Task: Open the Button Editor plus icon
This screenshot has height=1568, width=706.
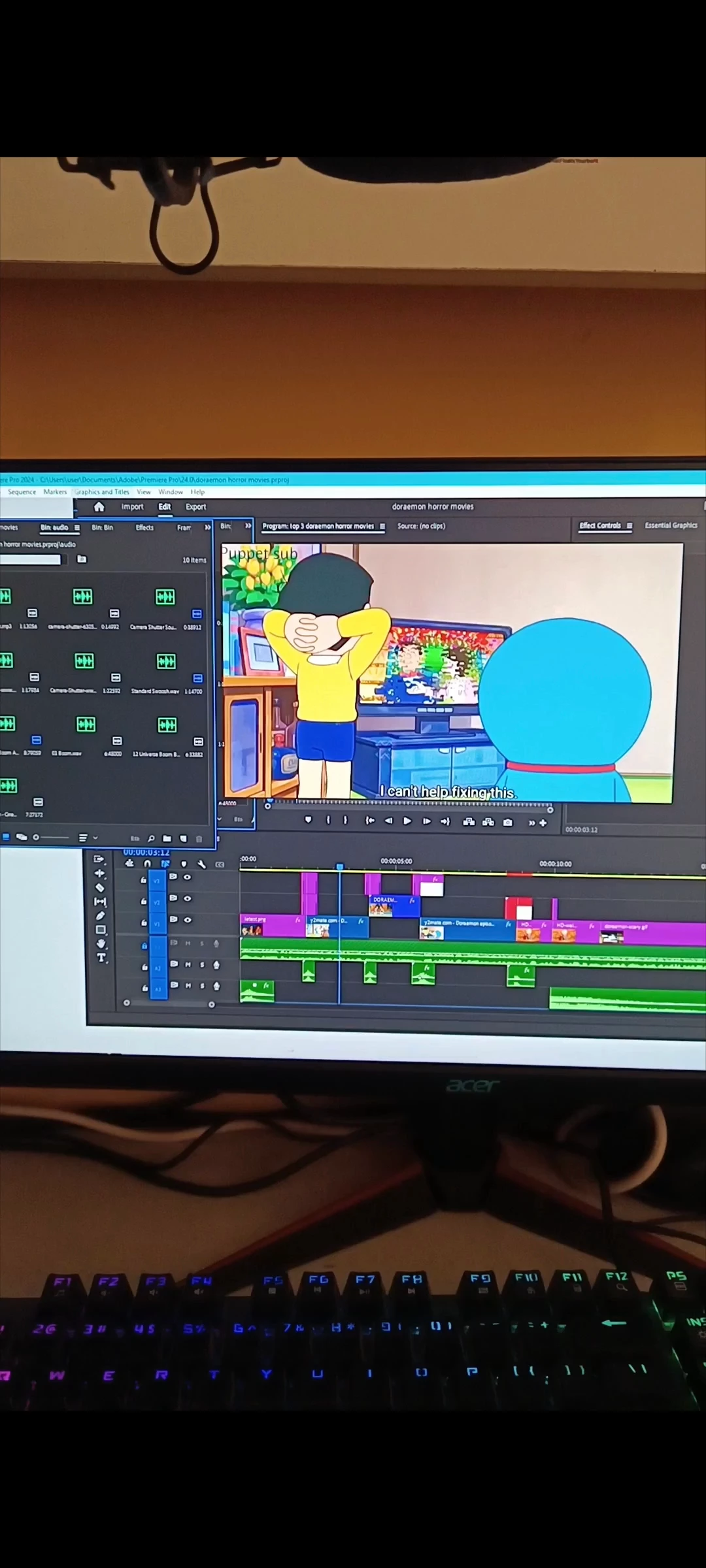Action: point(543,823)
